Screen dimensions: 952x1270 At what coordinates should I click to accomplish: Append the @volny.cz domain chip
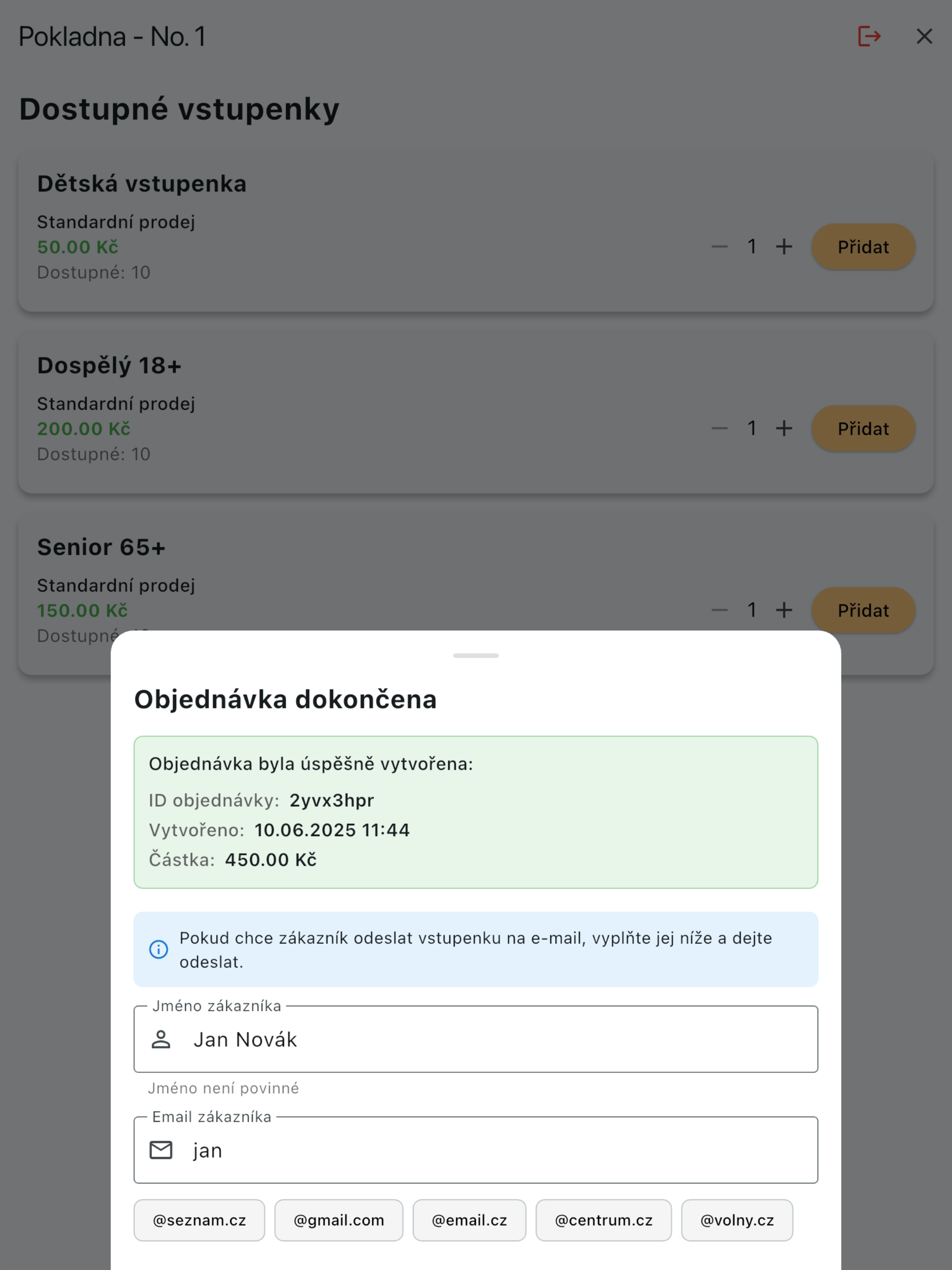coord(737,1220)
